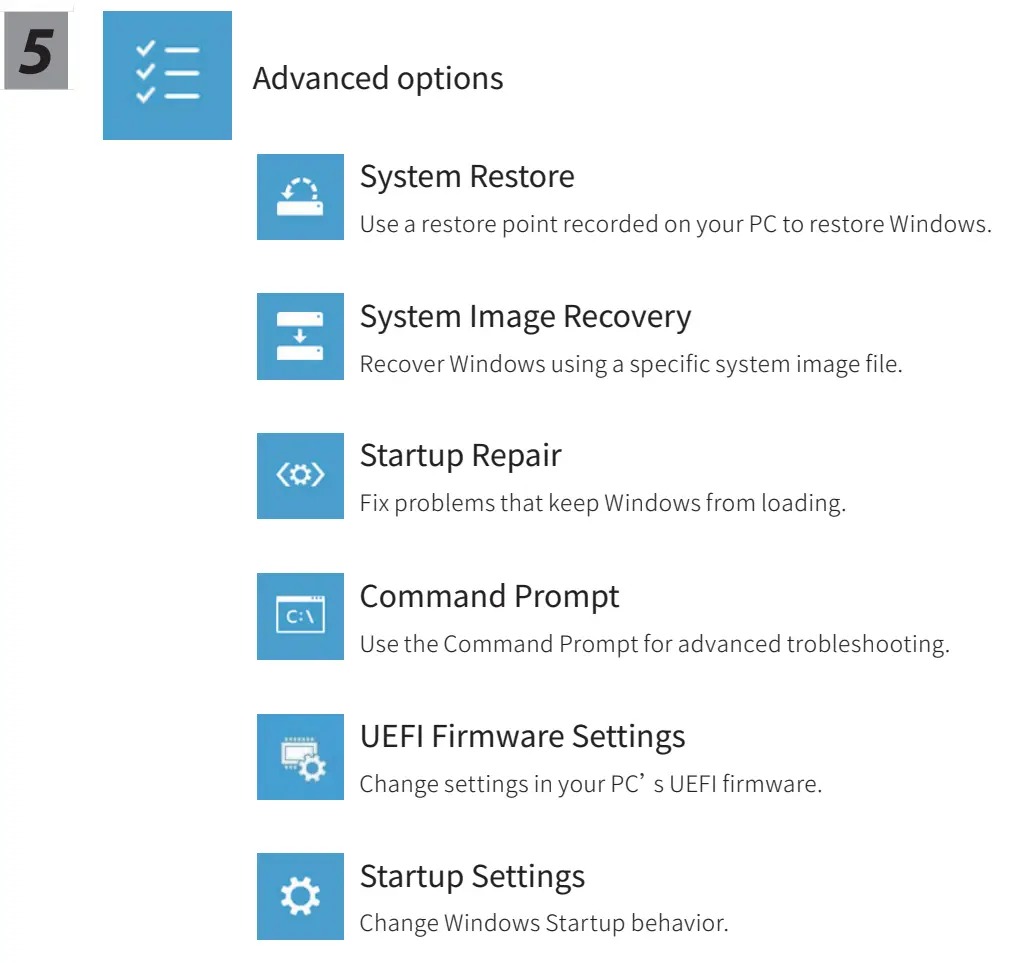Open the Command Prompt C:\ icon
Image resolution: width=1024 pixels, height=963 pixels.
coord(300,617)
